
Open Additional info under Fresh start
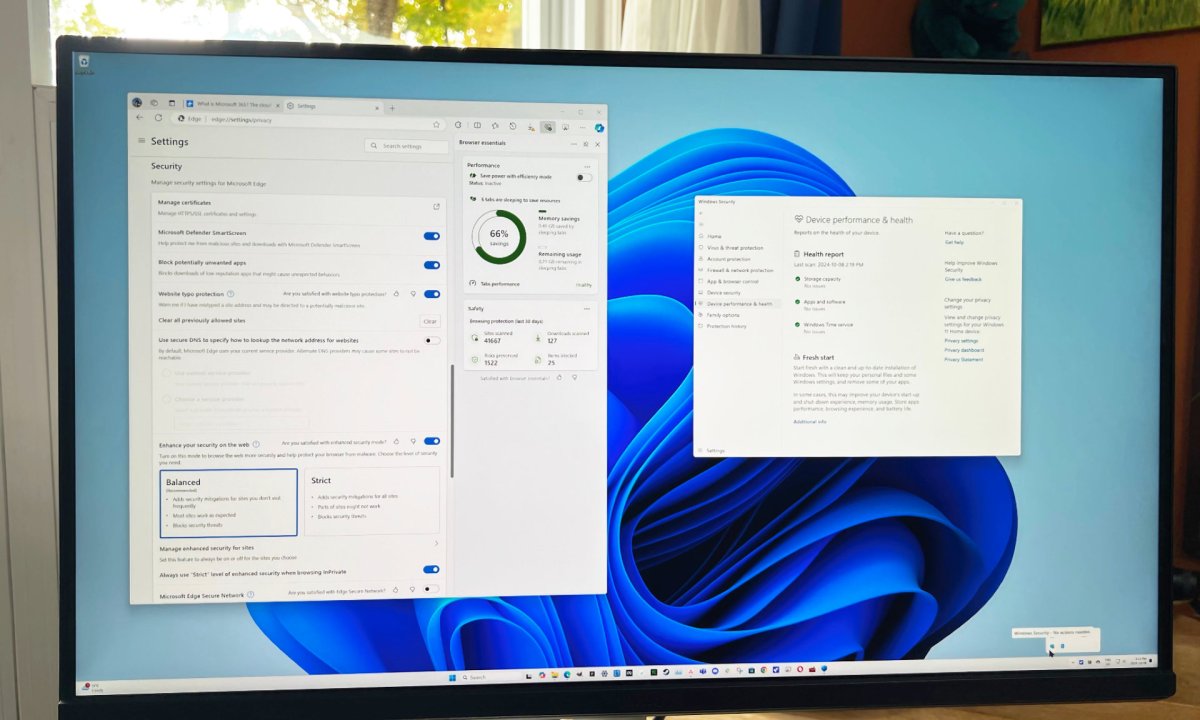pyautogui.click(x=810, y=422)
